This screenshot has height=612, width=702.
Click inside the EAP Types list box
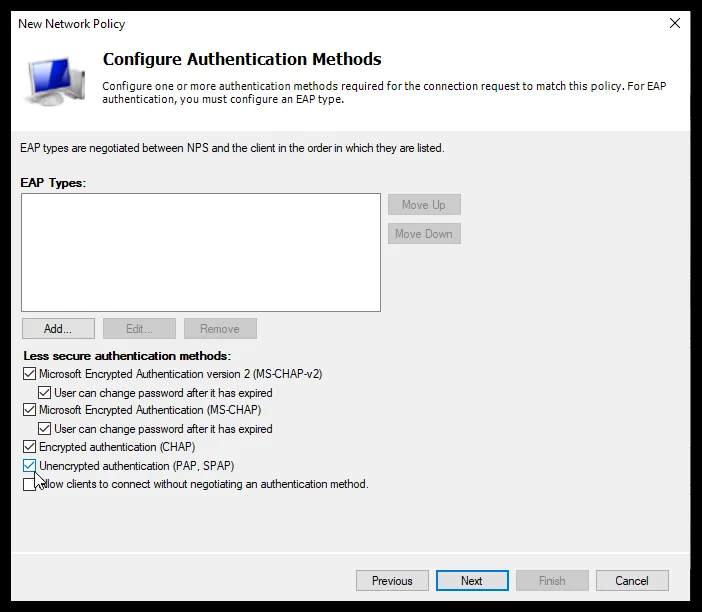pyautogui.click(x=201, y=253)
